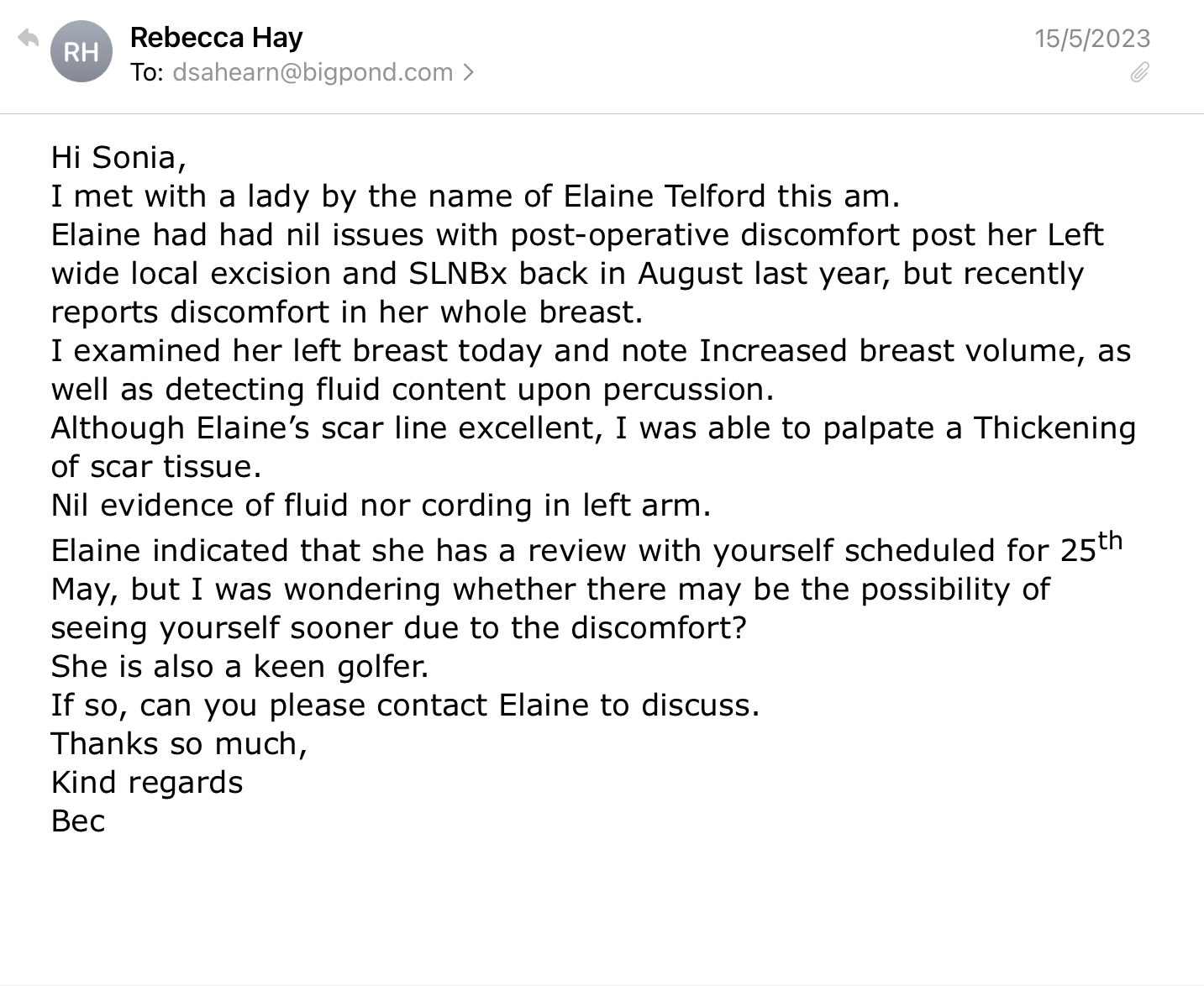Click the word "Thickening" in the message
Image resolution: width=1204 pixels, height=986 pixels.
(1054, 427)
